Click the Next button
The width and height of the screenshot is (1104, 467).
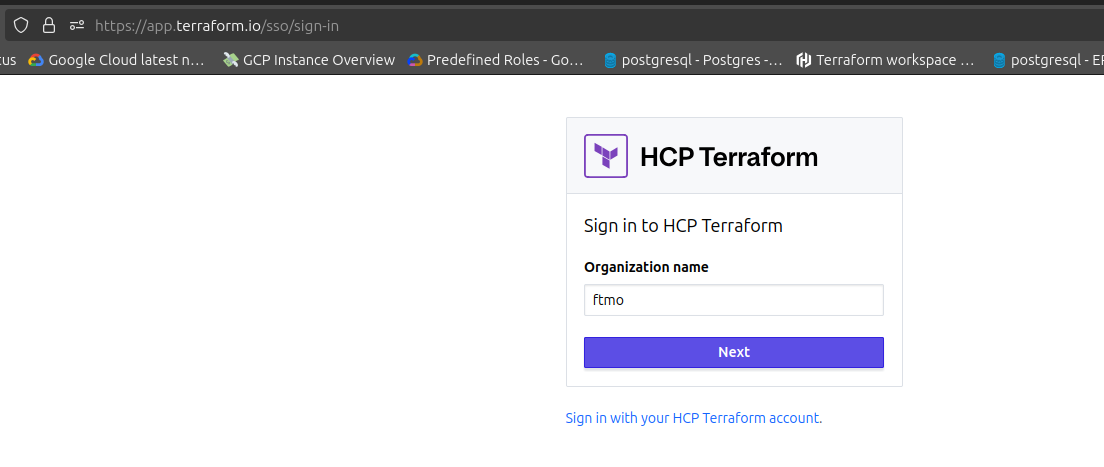[733, 352]
